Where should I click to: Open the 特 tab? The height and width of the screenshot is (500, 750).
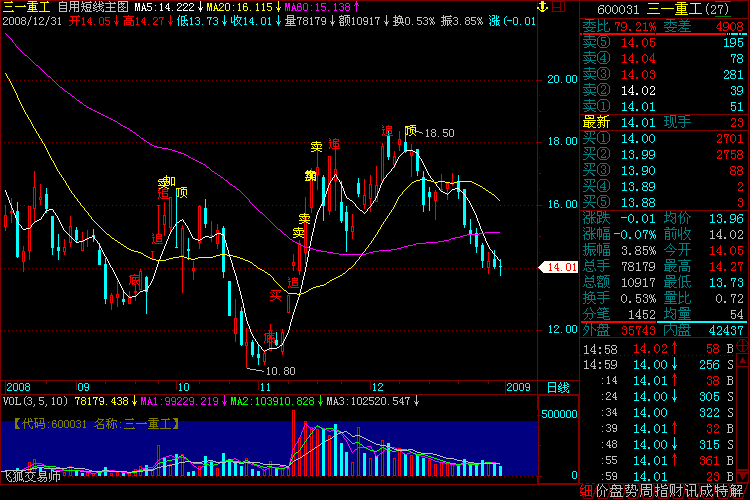[720, 491]
